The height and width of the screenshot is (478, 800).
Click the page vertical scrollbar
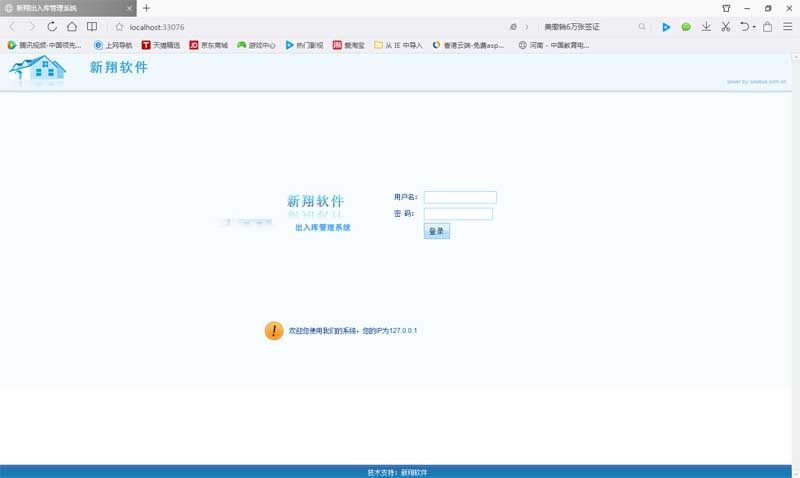pyautogui.click(x=795, y=265)
